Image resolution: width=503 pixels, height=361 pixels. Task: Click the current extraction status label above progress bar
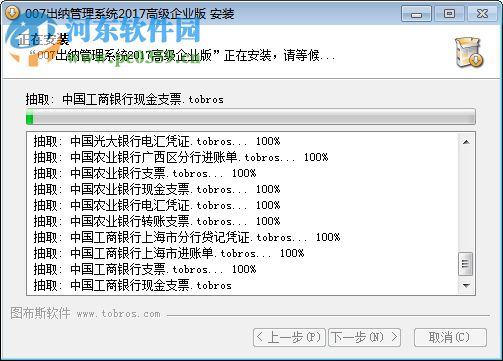pos(125,99)
